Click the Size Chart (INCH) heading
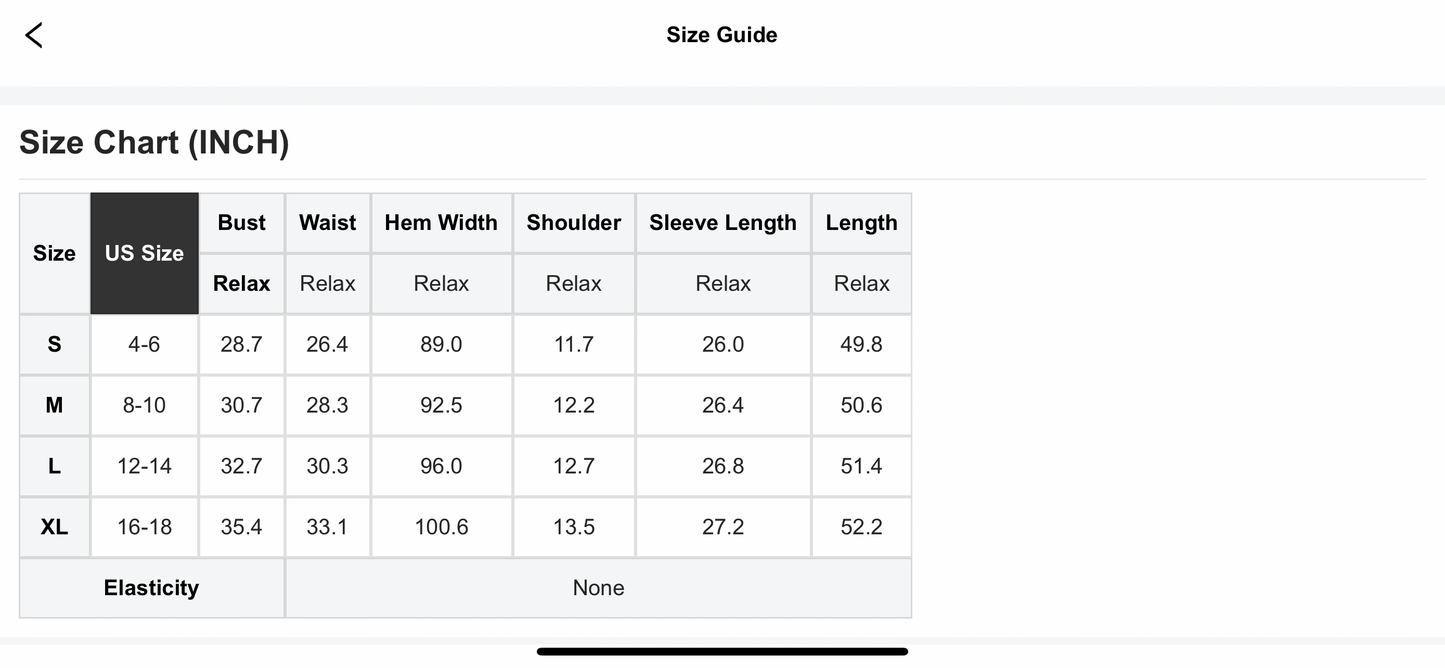The image size is (1445, 668). (154, 143)
